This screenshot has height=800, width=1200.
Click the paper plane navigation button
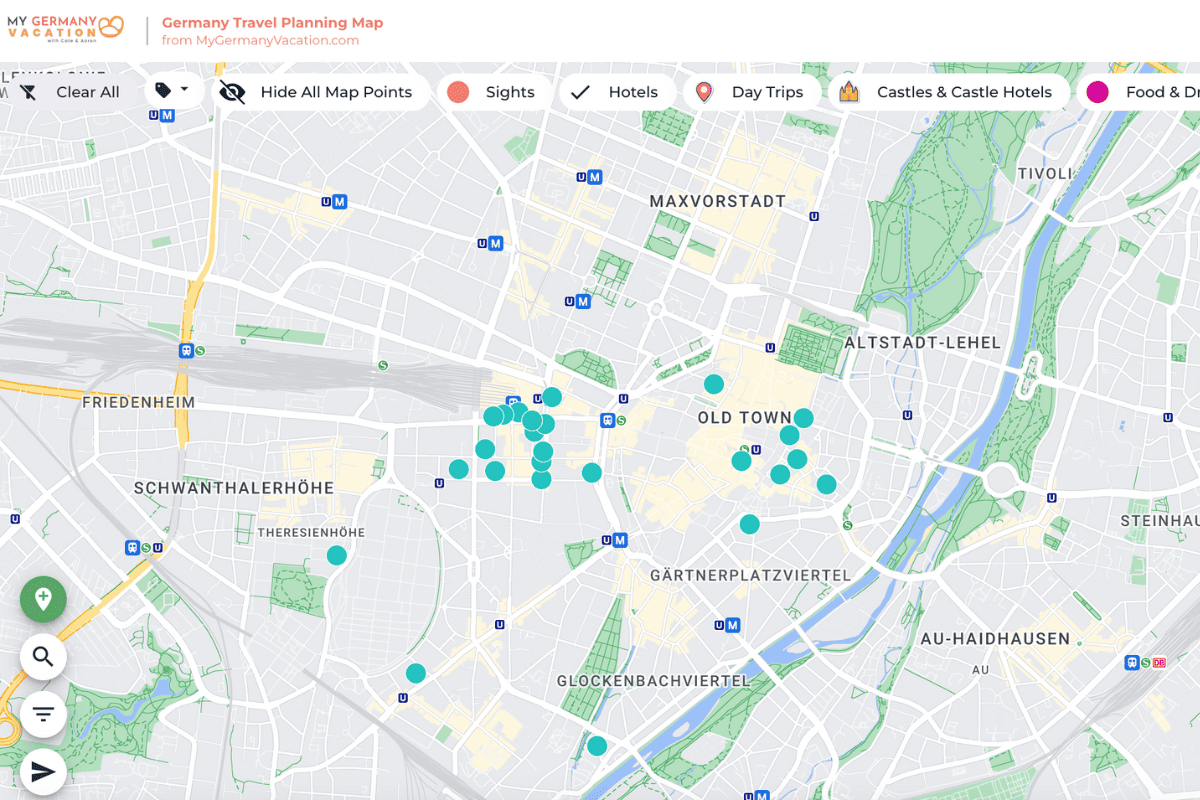click(x=43, y=771)
